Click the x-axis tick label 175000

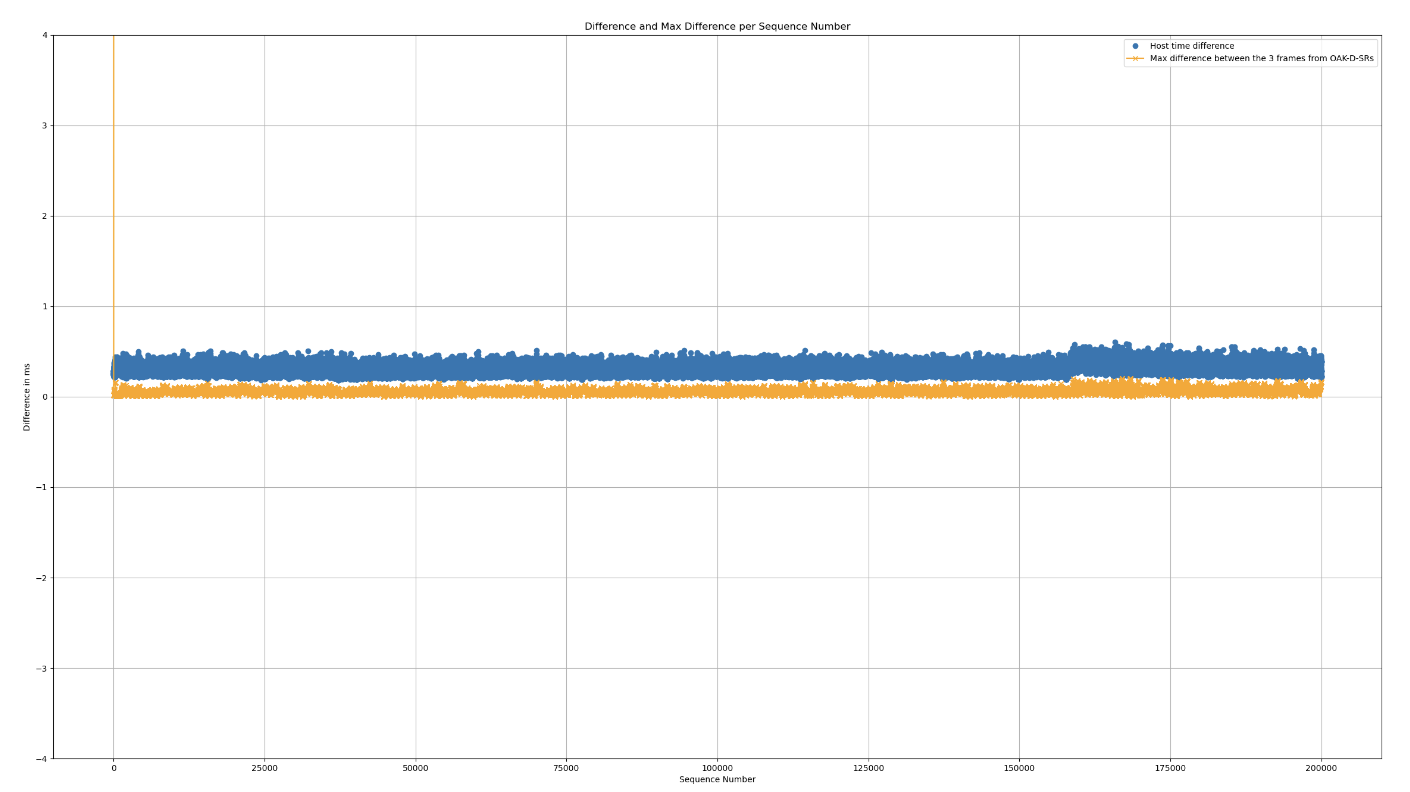1170,768
